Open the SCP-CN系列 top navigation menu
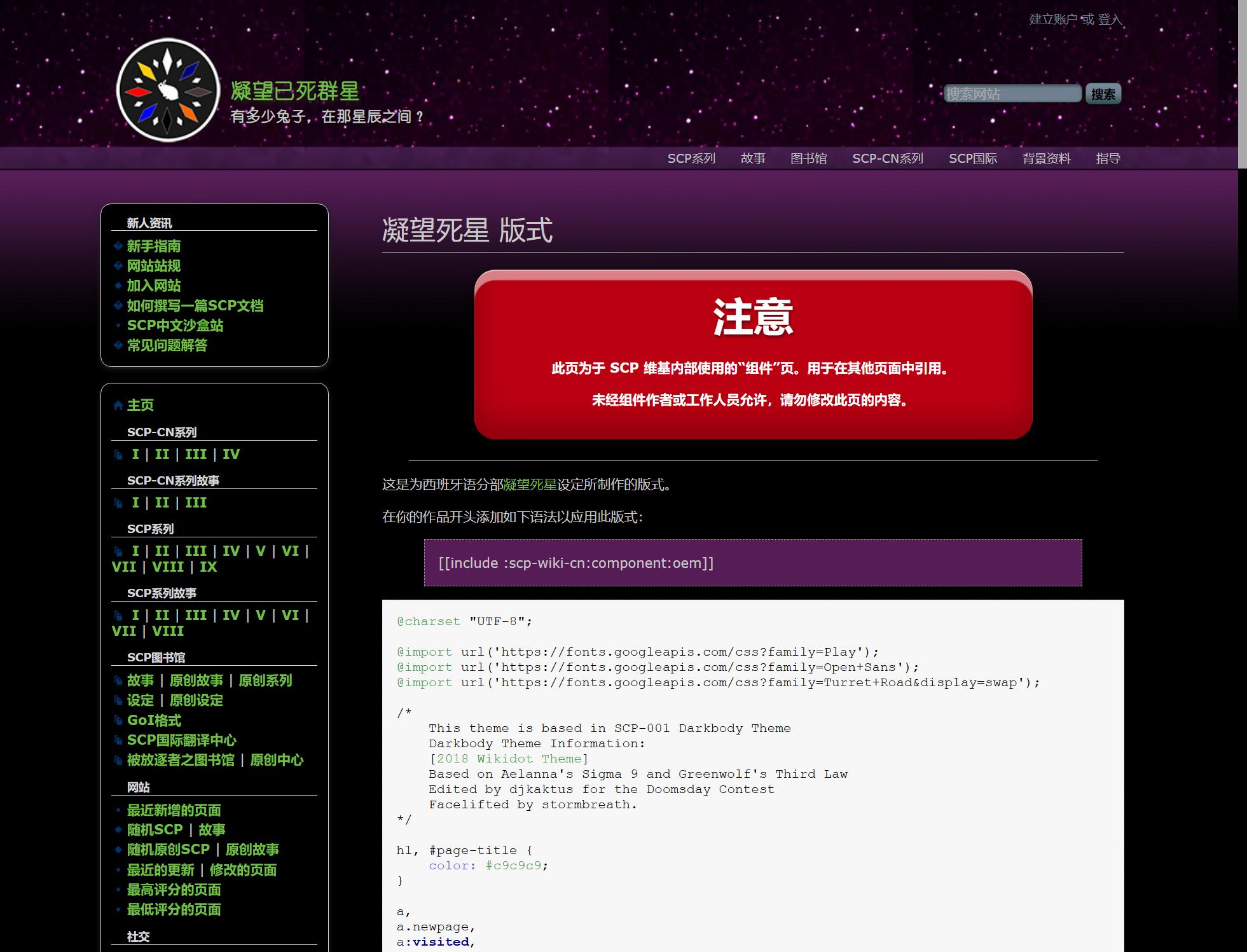This screenshot has height=952, width=1247. [x=887, y=158]
